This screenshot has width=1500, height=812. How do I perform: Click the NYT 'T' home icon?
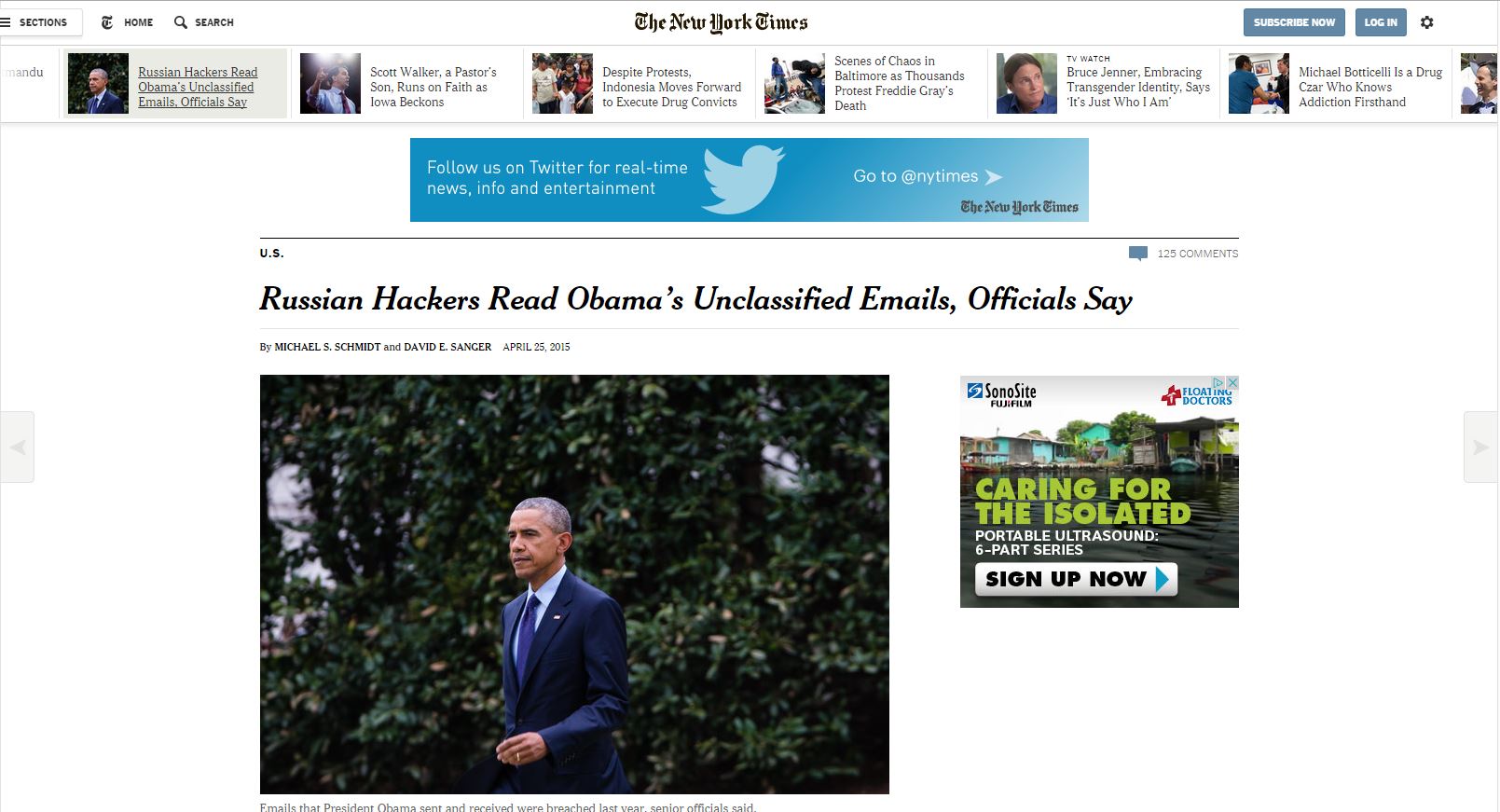[107, 22]
